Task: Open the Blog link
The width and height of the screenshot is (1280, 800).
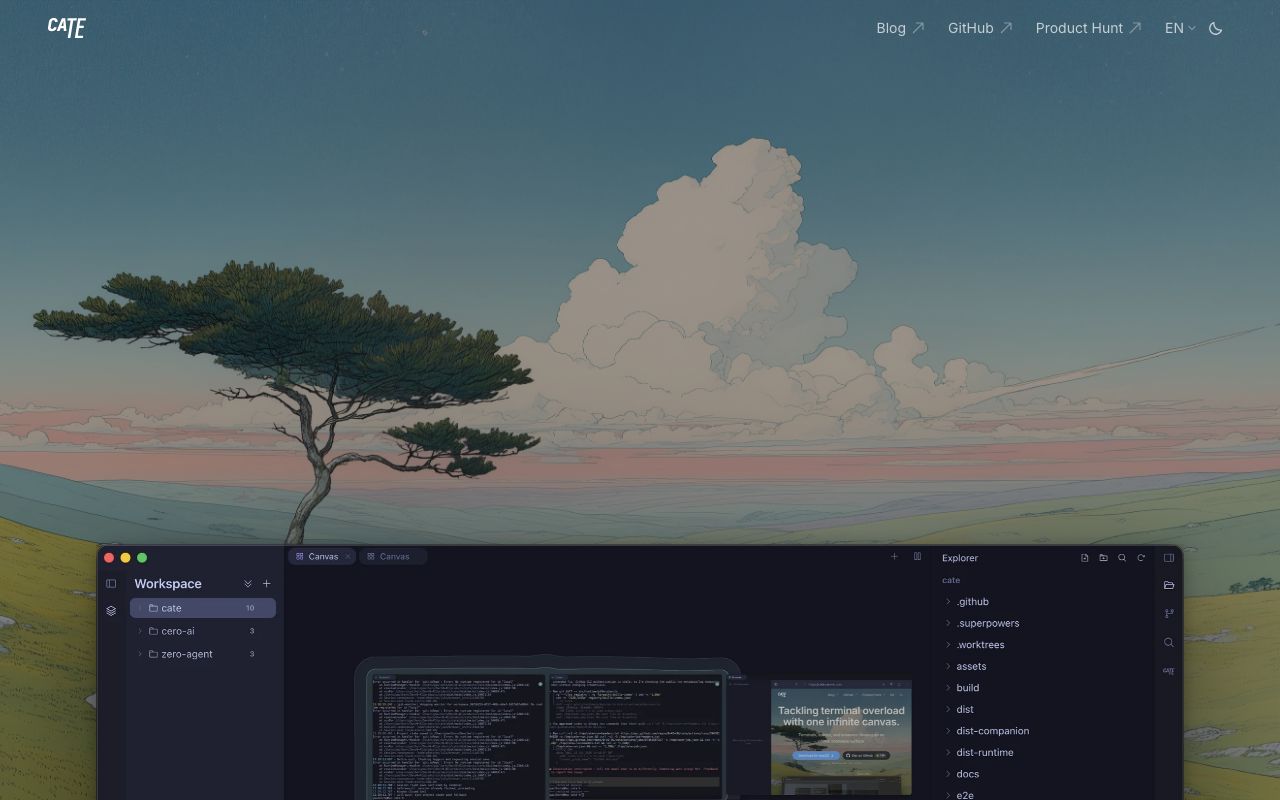Action: [900, 28]
